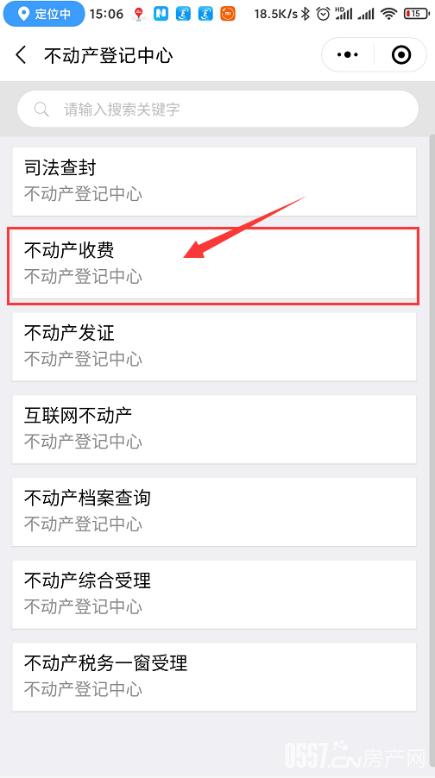Tap the alarm clock status icon
This screenshot has height=778, width=435.
pyautogui.click(x=323, y=14)
